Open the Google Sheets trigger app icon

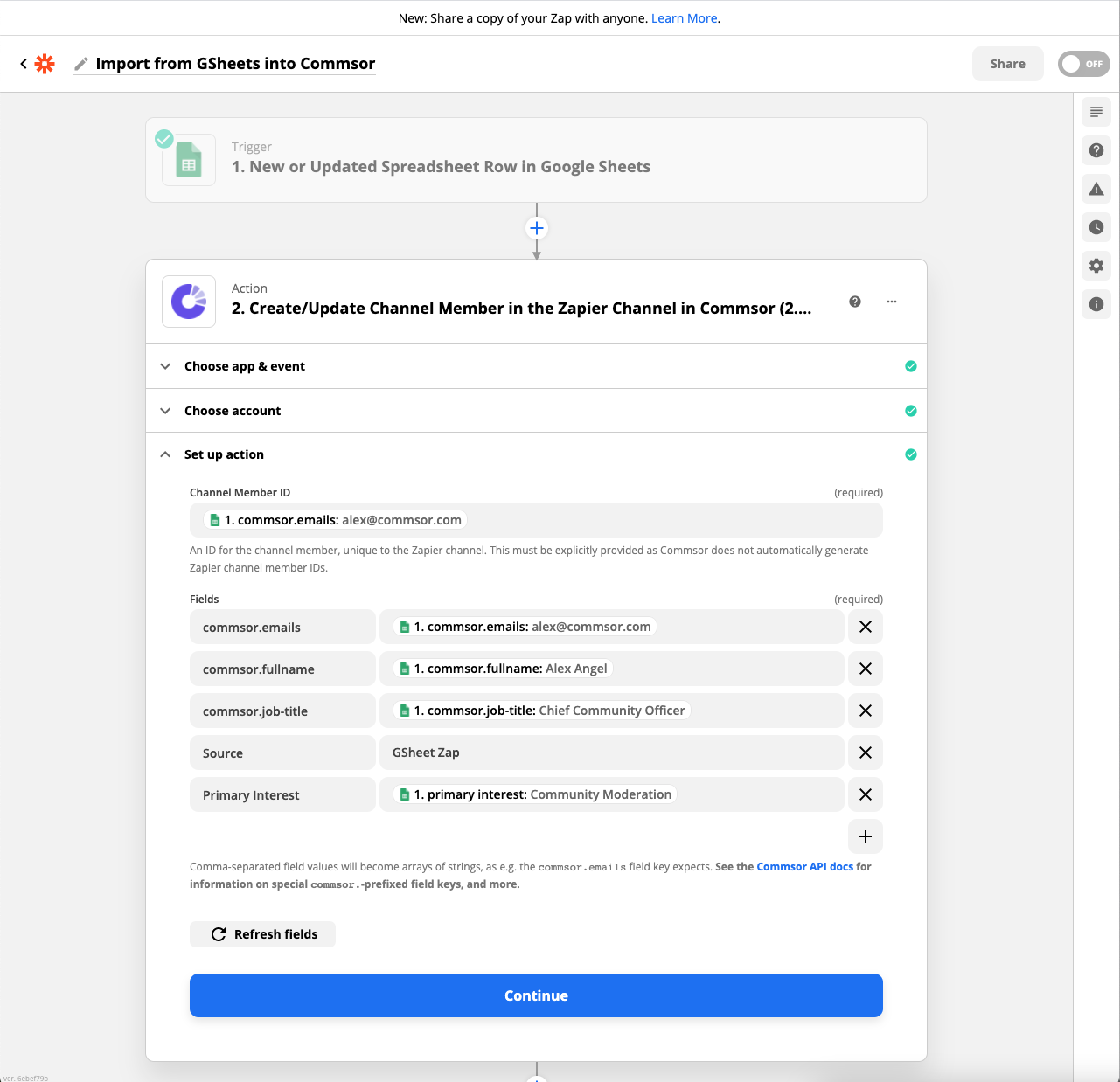(x=189, y=160)
